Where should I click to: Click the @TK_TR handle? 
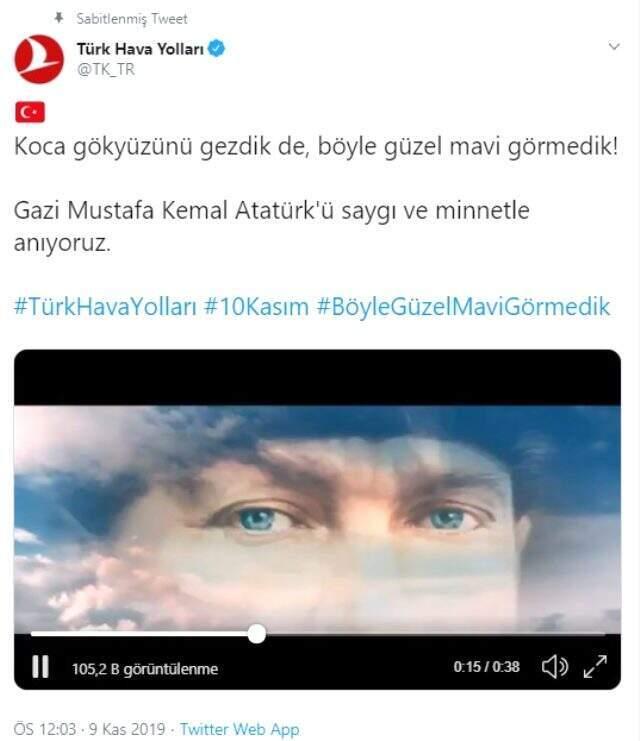106,69
